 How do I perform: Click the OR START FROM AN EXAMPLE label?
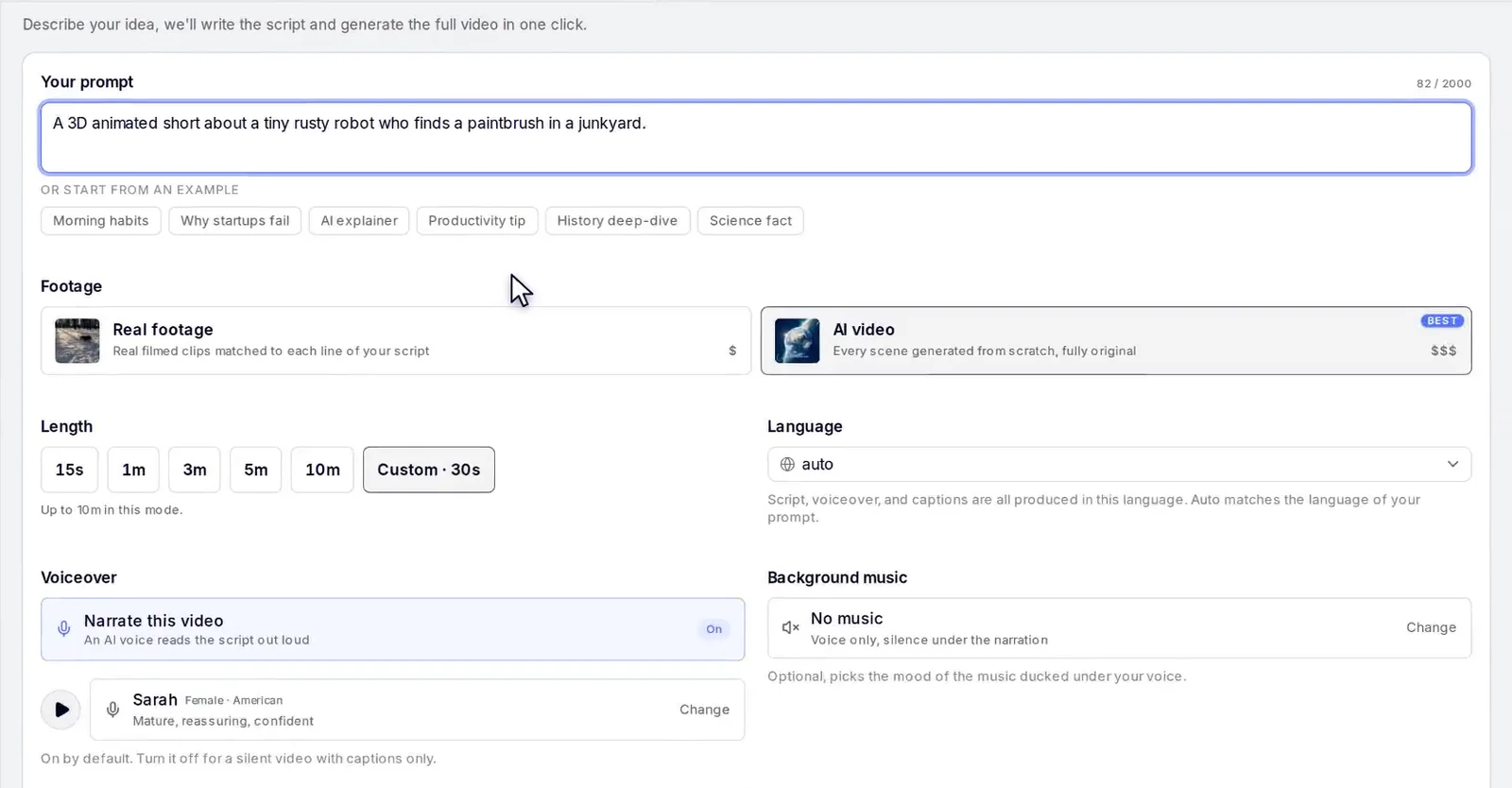click(x=140, y=190)
